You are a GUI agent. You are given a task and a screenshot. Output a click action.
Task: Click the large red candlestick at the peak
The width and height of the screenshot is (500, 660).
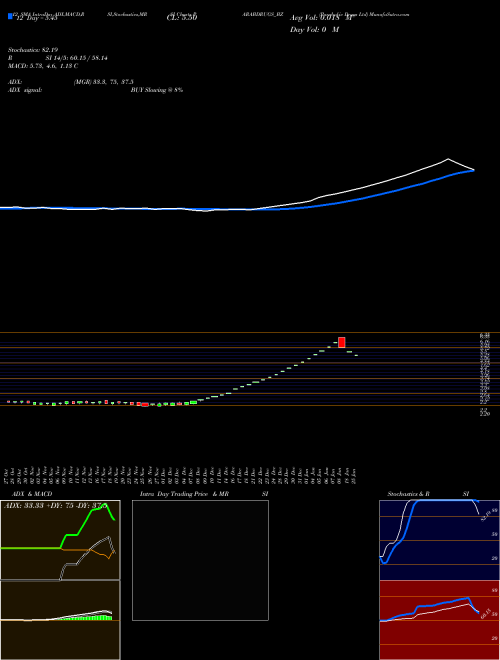tap(341, 342)
